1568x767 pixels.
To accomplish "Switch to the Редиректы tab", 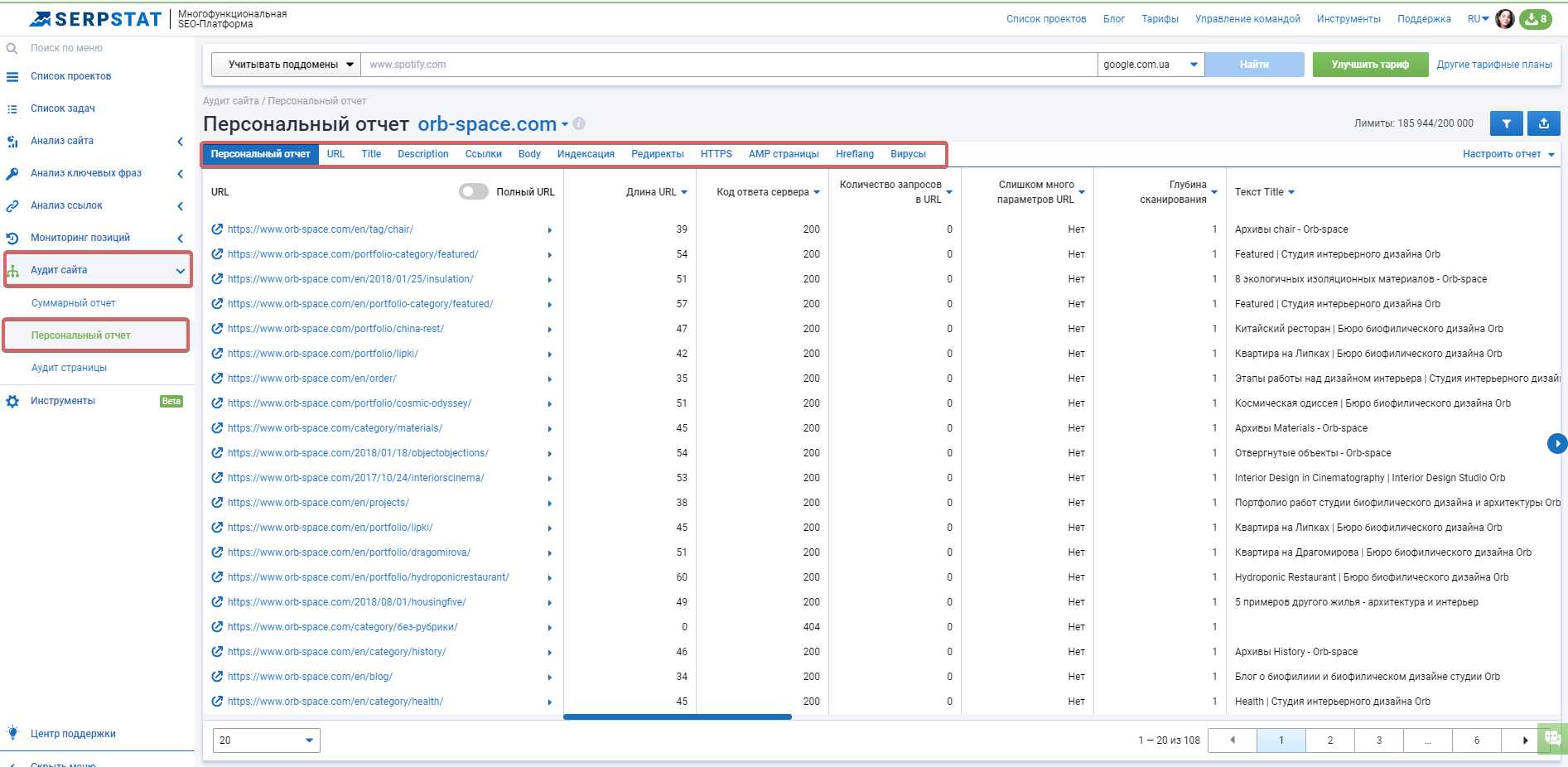I will point(657,154).
